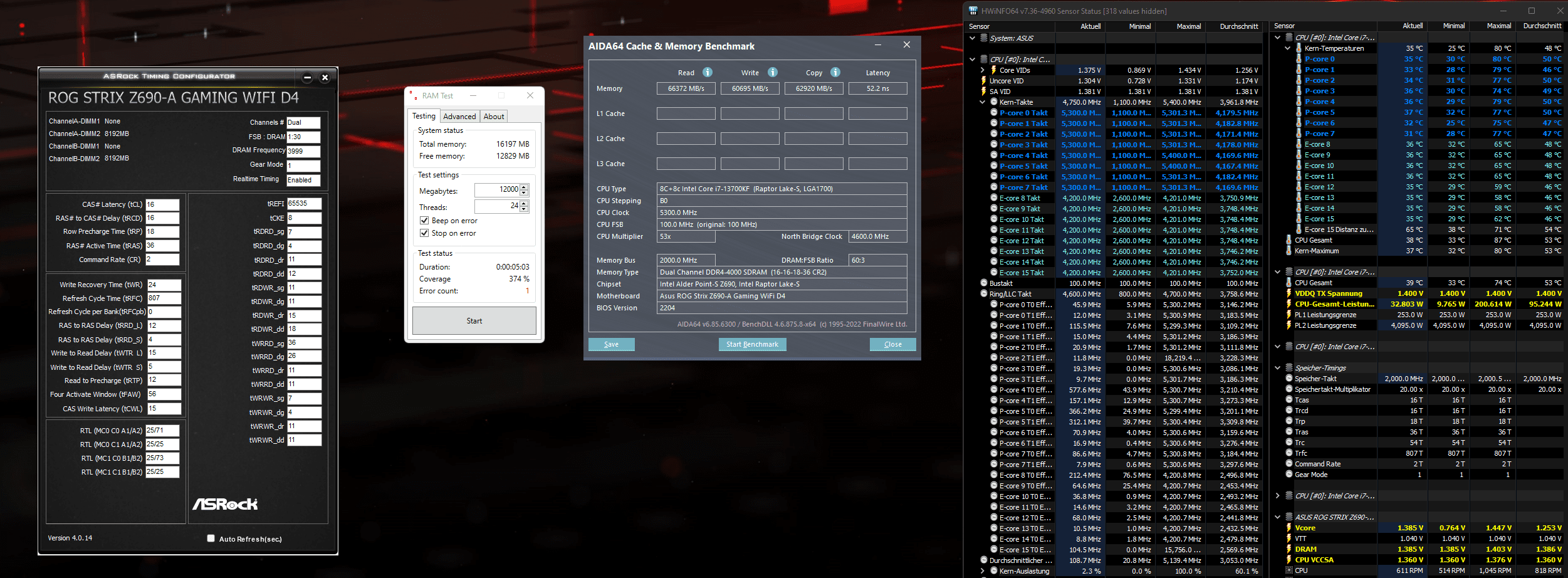Click the RAM Test app icon
This screenshot has width=1568, height=578.
[x=413, y=95]
